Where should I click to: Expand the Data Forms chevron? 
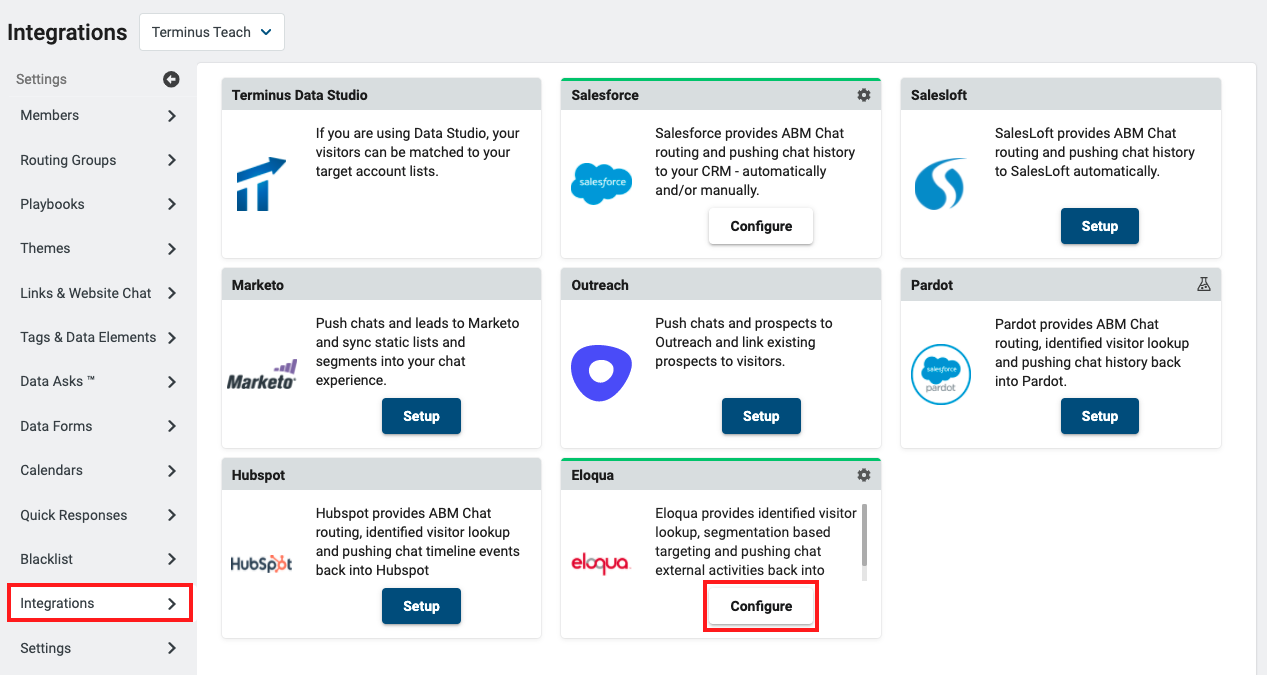(x=172, y=426)
